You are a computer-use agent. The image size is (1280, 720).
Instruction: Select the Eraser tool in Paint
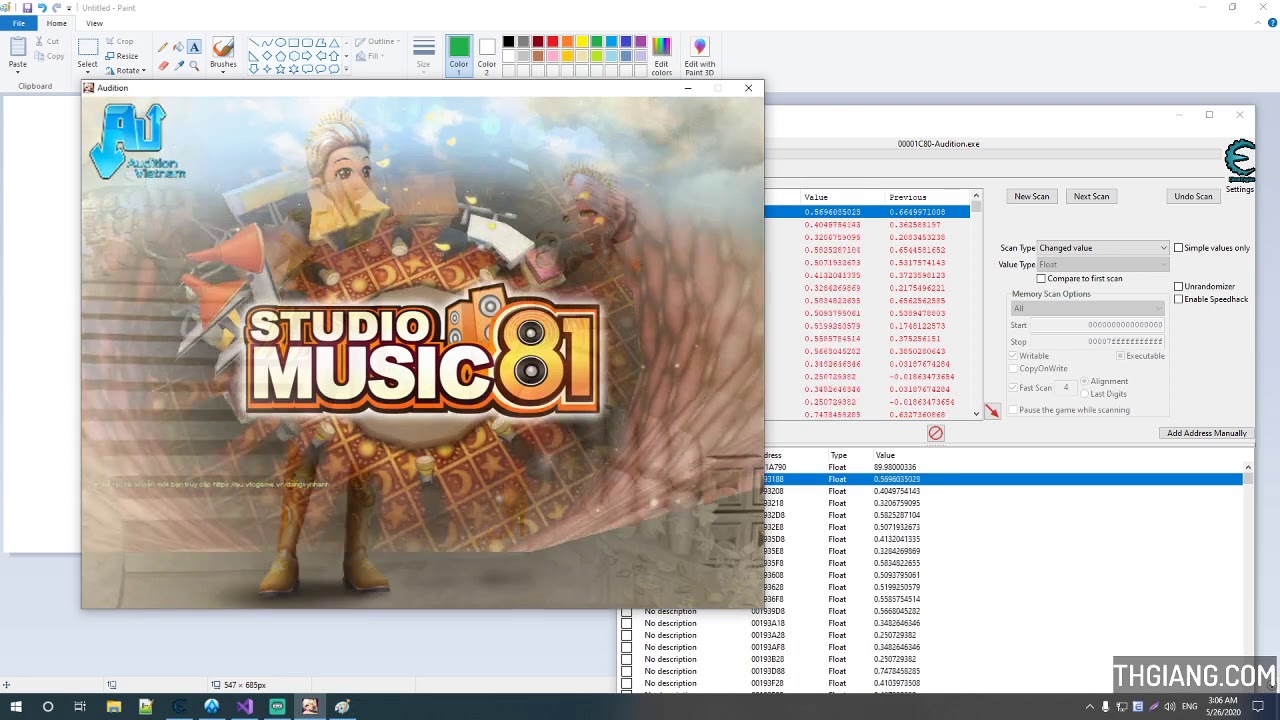click(163, 65)
